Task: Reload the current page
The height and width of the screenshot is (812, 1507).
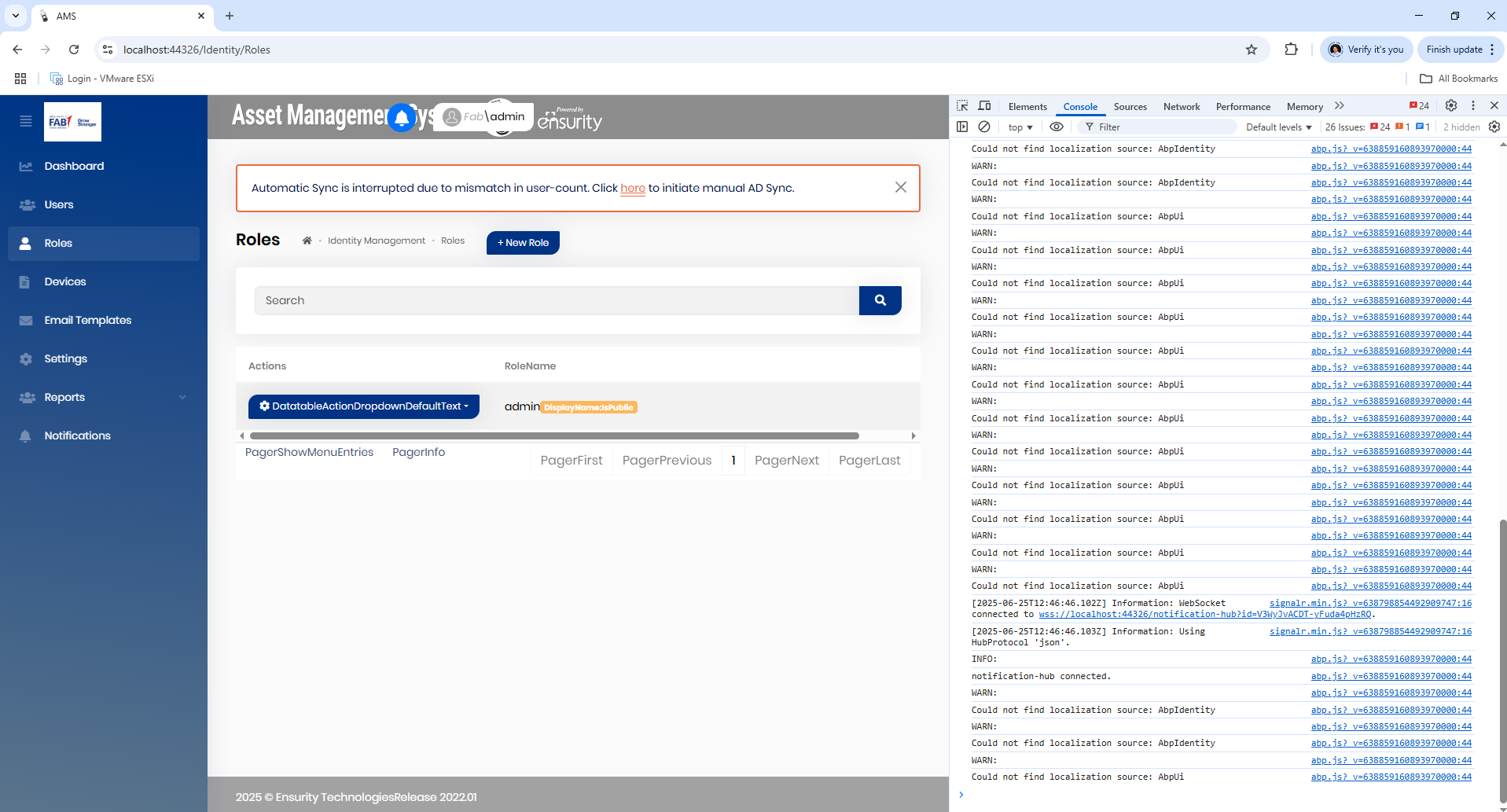Action: pos(74,50)
